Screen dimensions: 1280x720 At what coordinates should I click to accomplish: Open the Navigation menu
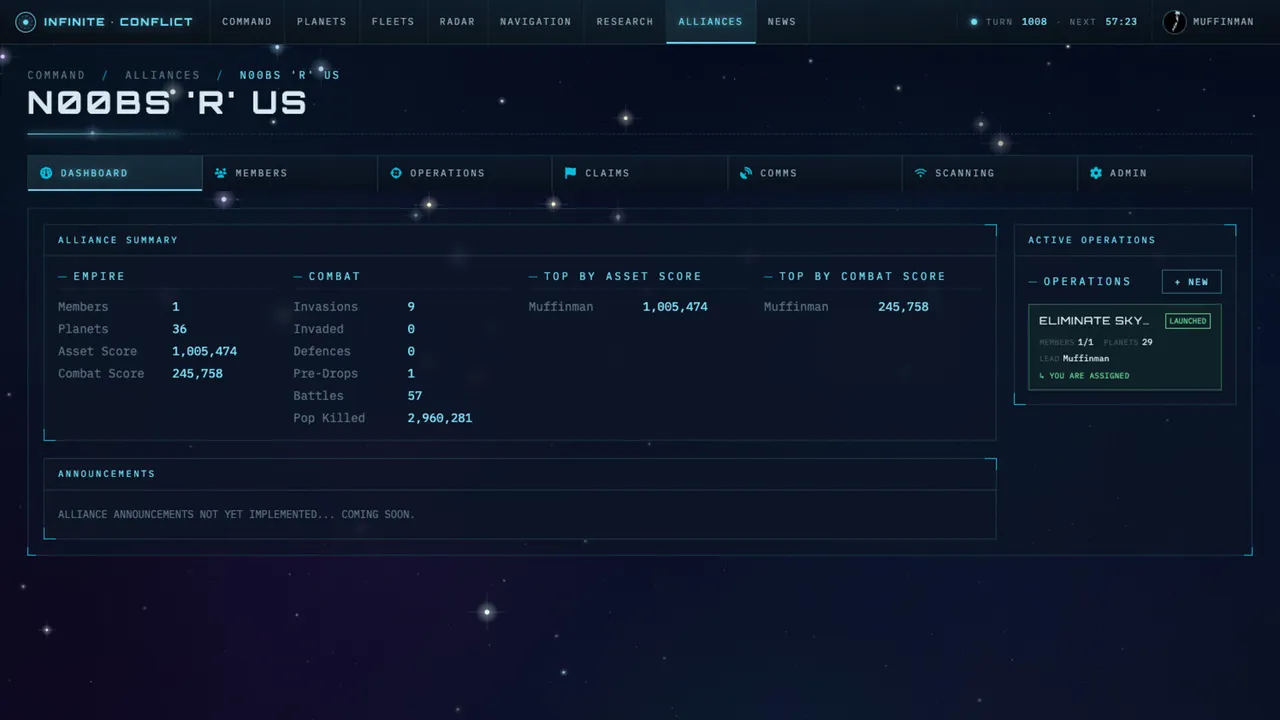pyautogui.click(x=536, y=22)
